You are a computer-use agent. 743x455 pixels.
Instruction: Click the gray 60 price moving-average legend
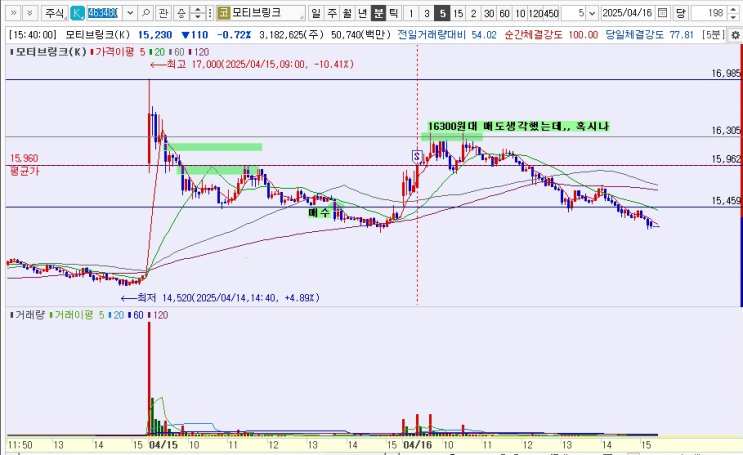177,52
